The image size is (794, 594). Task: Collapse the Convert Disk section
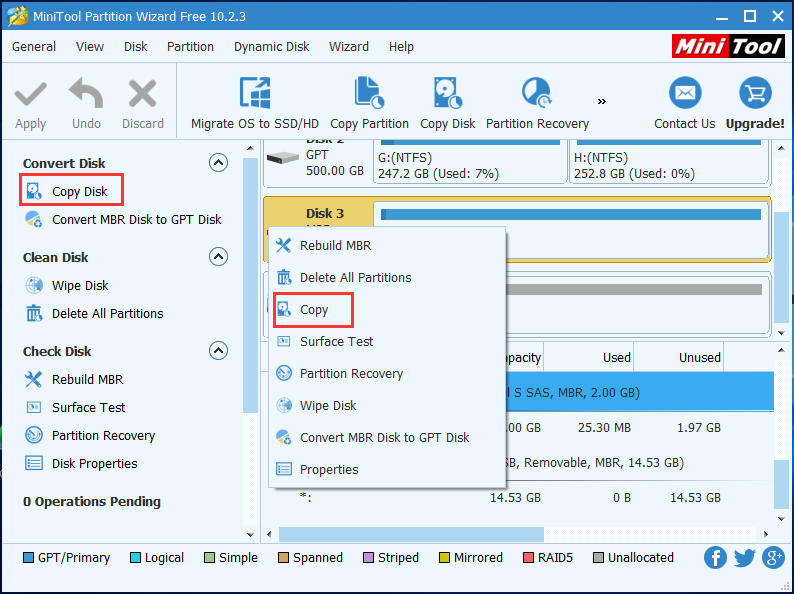[218, 163]
